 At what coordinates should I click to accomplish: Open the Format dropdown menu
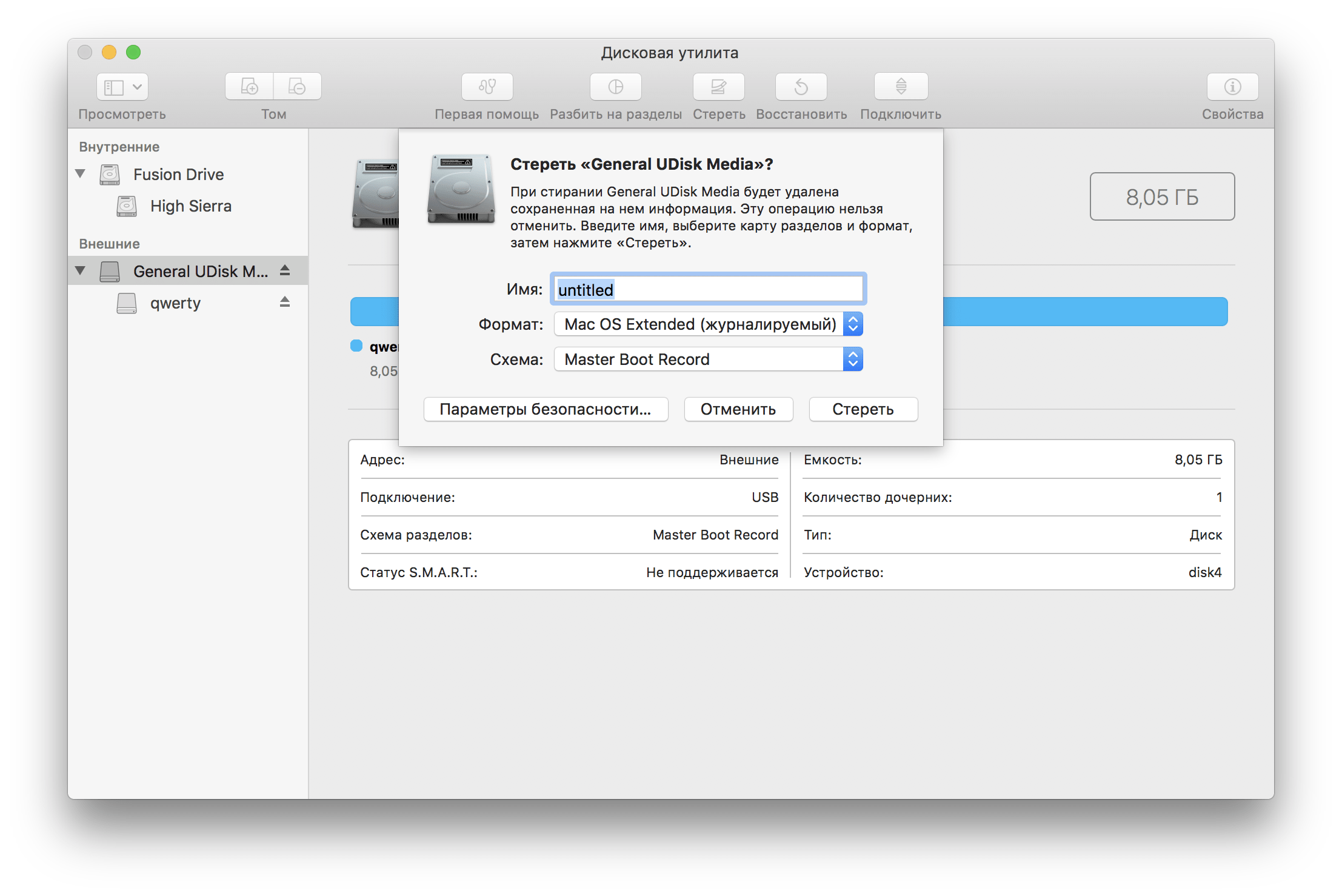[708, 324]
